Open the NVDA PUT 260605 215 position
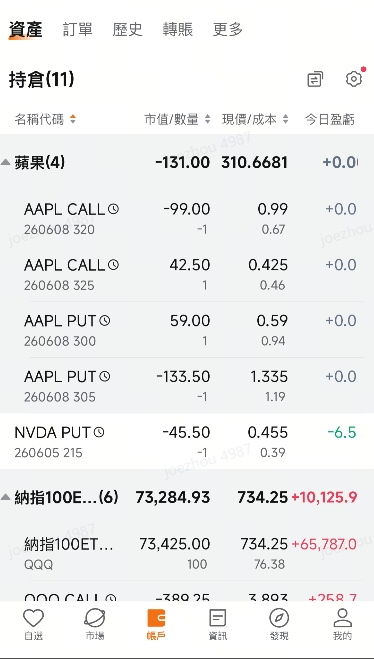Image resolution: width=374 pixels, height=659 pixels. (187, 441)
